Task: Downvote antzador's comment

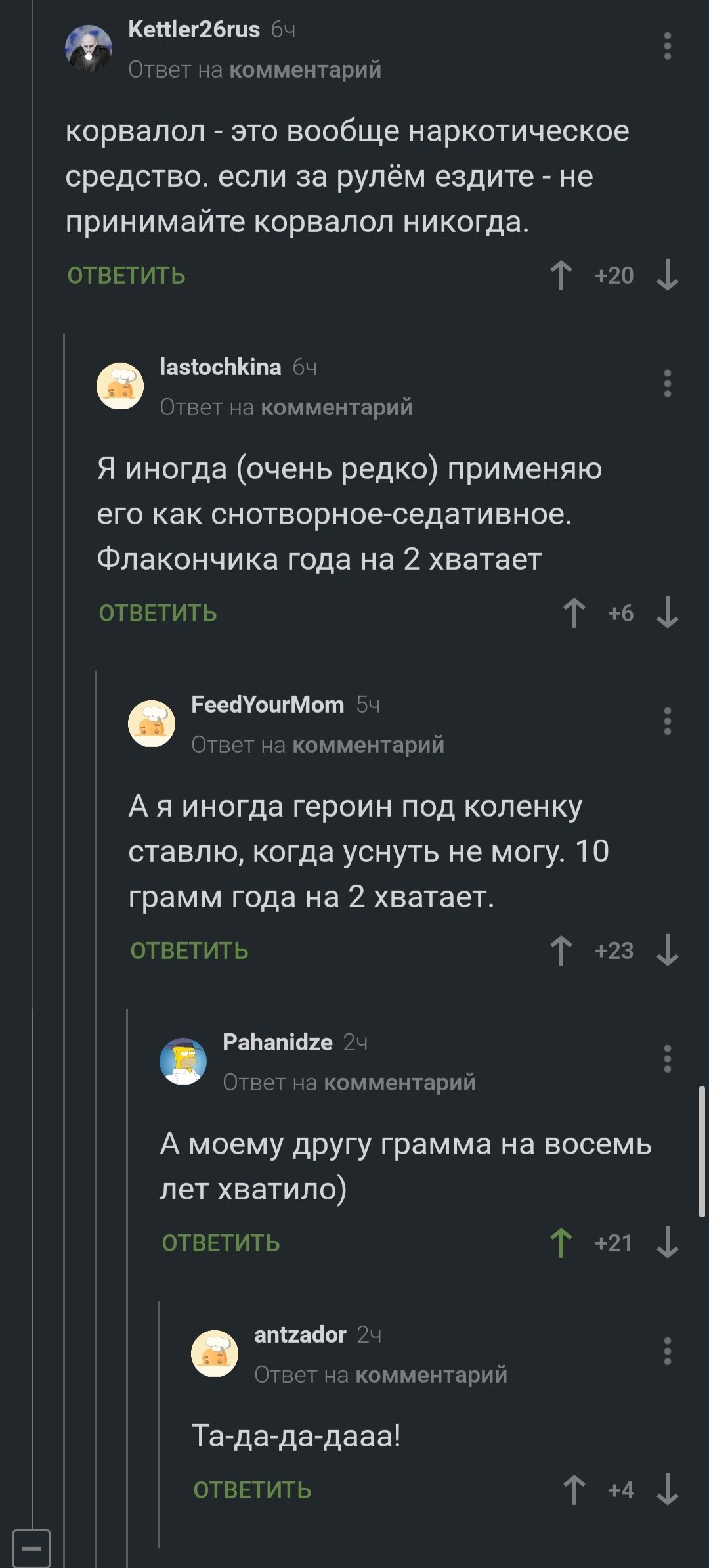Action: (667, 1490)
